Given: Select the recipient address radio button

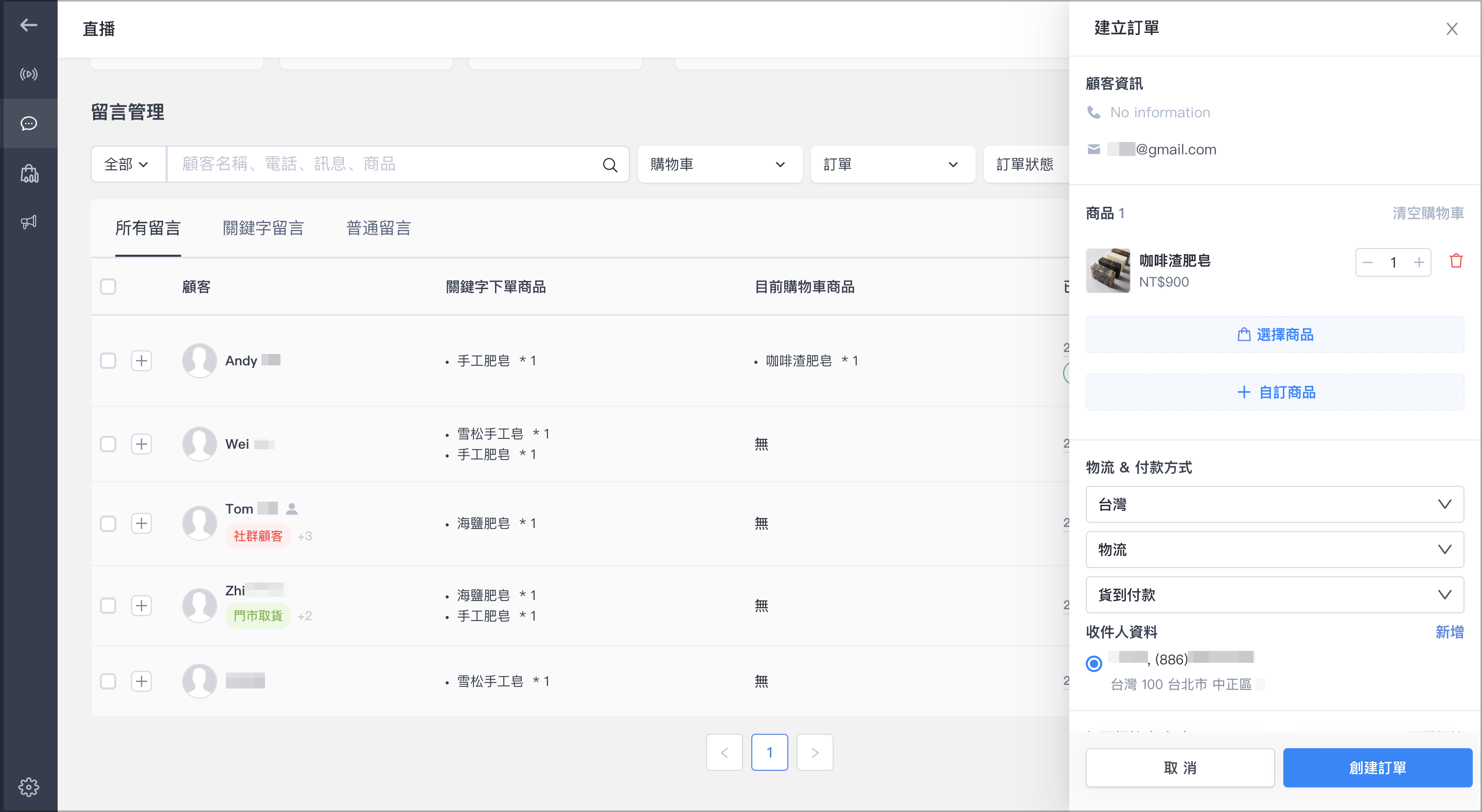Looking at the screenshot, I should [1093, 663].
